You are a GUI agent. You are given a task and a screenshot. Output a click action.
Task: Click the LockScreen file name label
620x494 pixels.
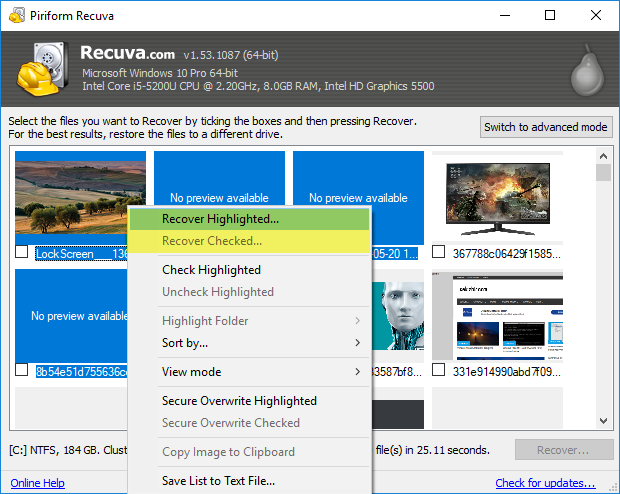tap(81, 254)
